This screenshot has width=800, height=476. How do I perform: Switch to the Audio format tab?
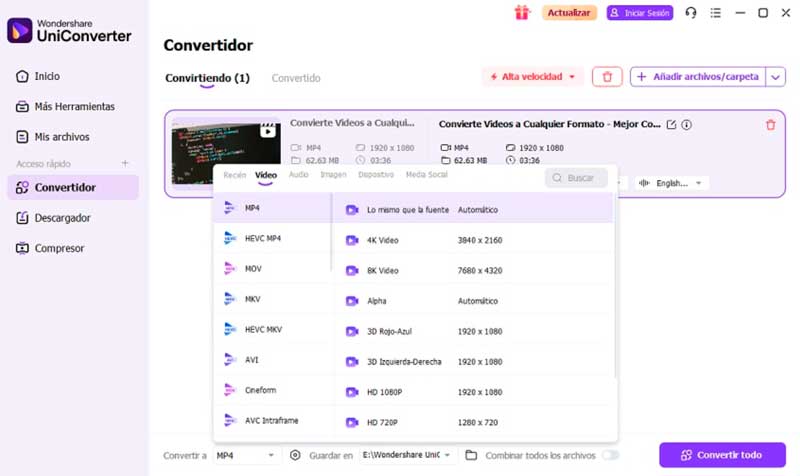(x=298, y=174)
